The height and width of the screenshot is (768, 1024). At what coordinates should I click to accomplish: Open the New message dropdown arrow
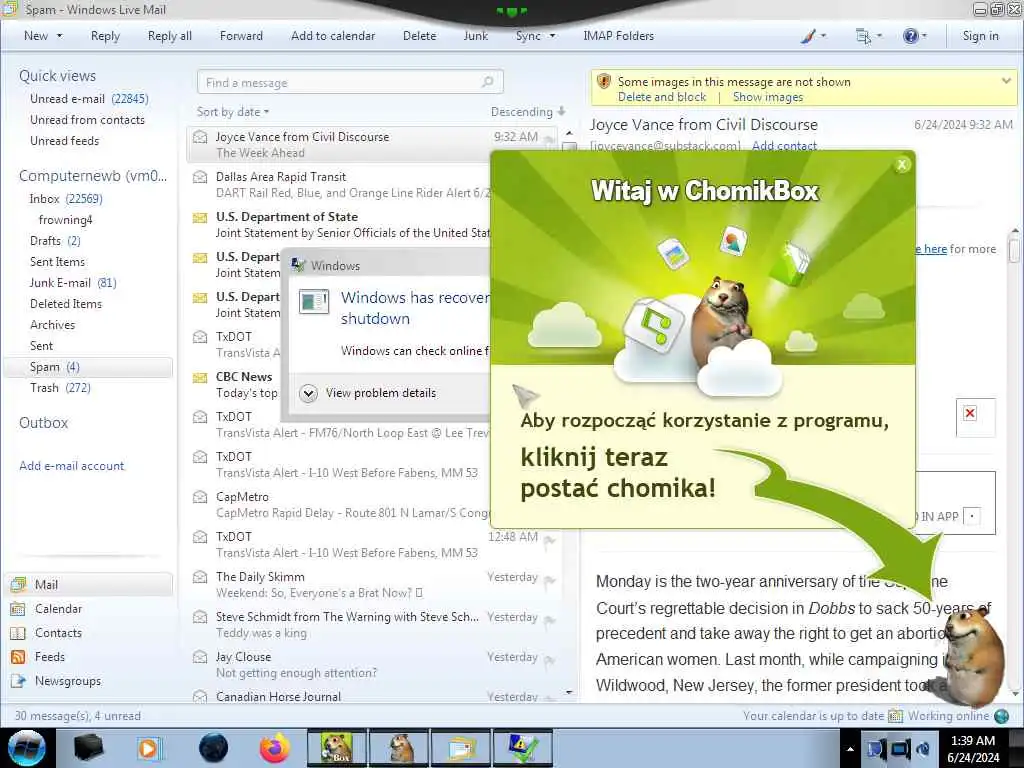point(59,36)
